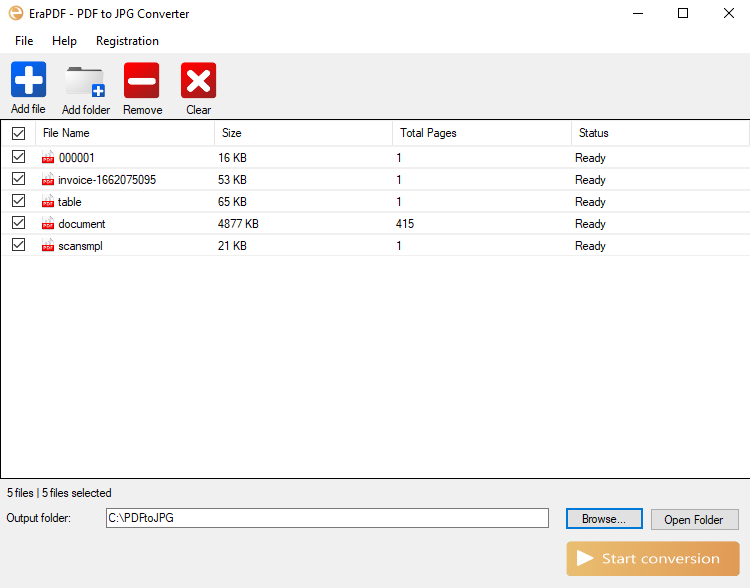Click PDF icon beside table file
750x588 pixels.
(48, 201)
